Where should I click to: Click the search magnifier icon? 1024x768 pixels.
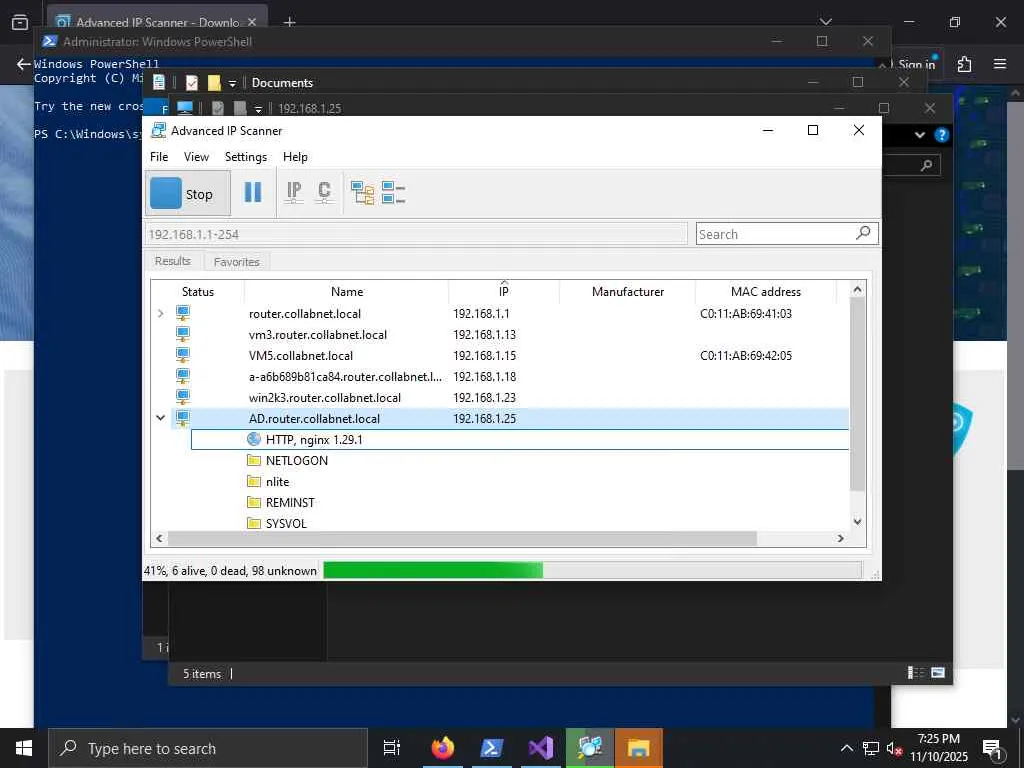(x=863, y=232)
